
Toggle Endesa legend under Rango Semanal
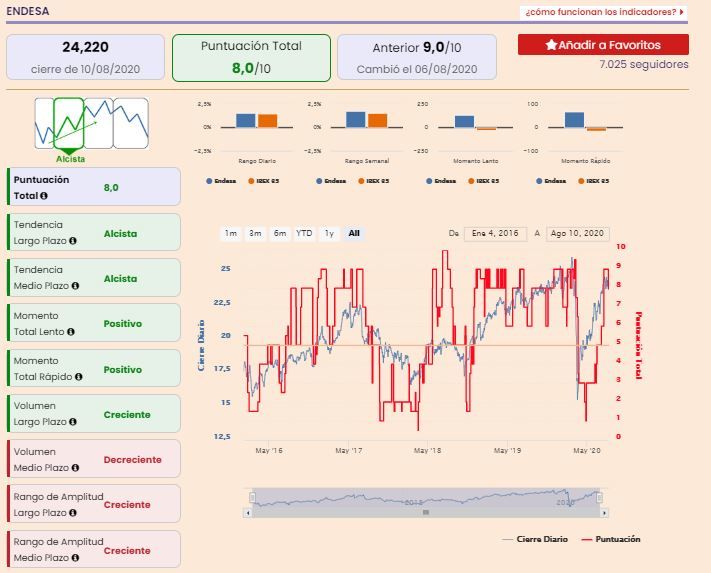pos(331,181)
